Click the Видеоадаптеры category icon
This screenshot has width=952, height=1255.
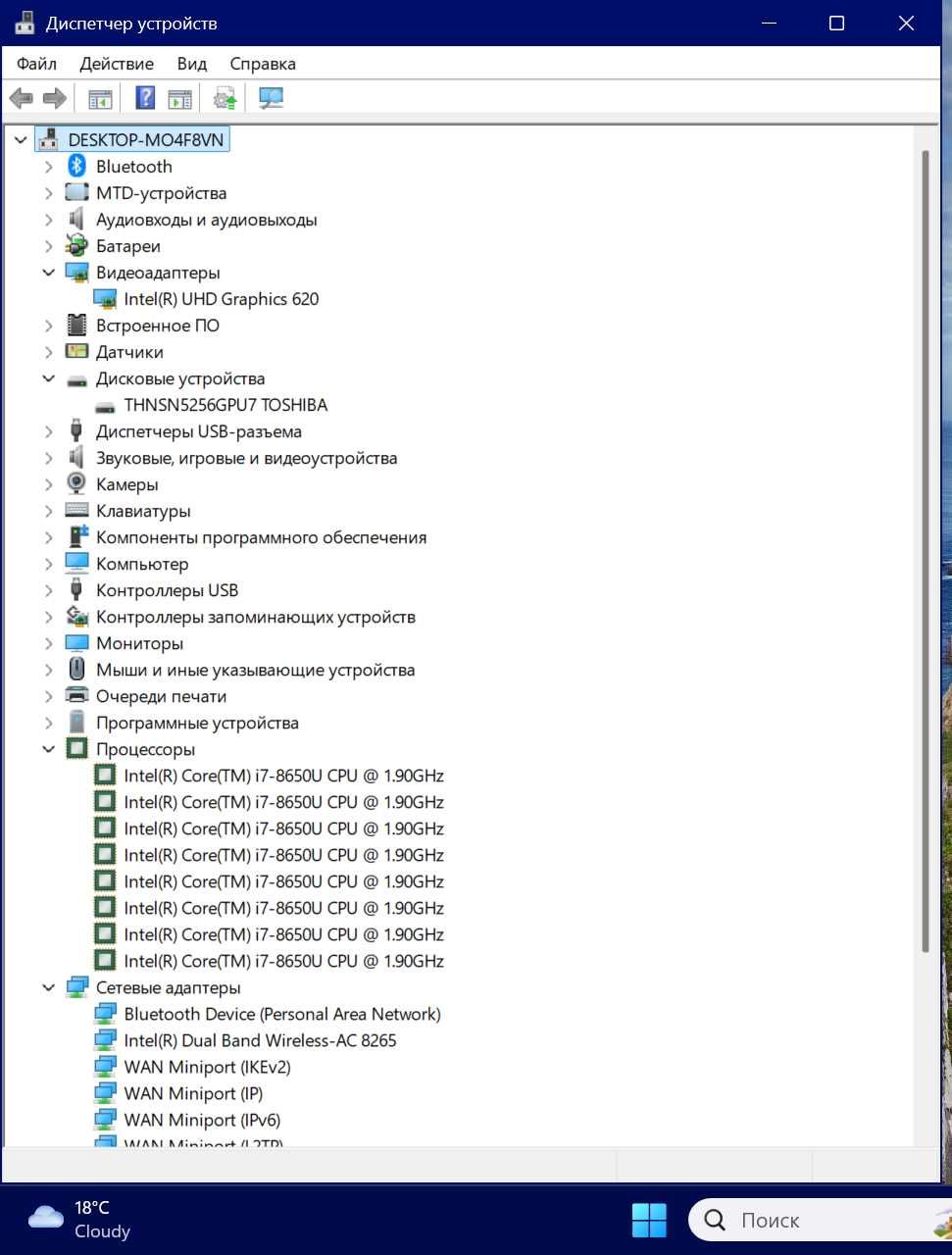click(x=76, y=273)
